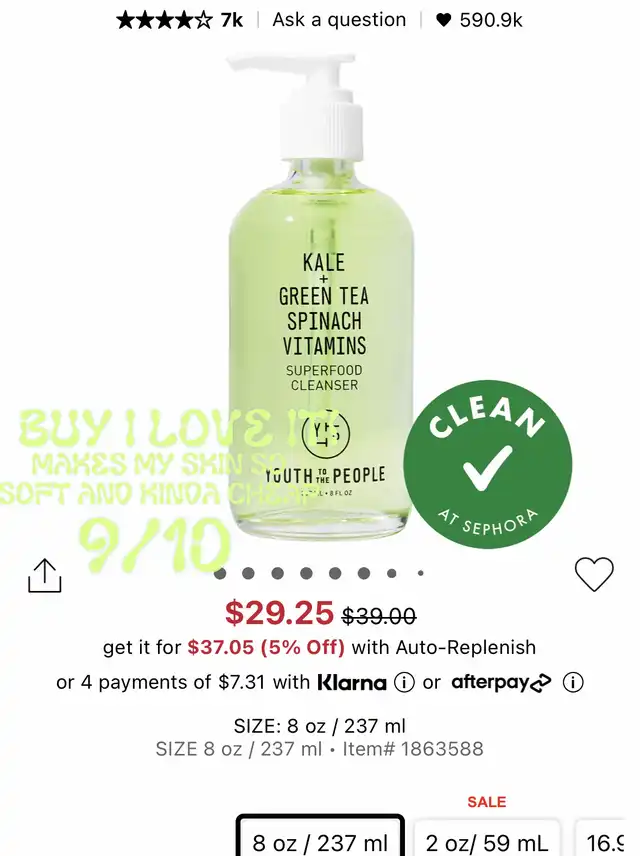Click the Afterpay logo

[x=501, y=682]
